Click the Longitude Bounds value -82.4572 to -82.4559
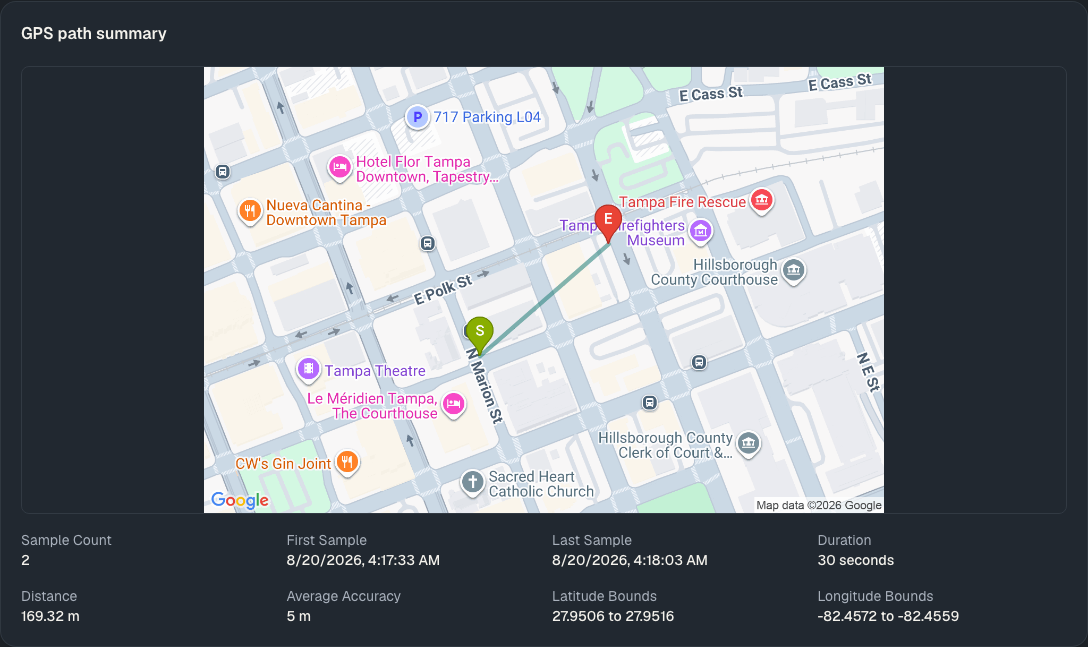This screenshot has width=1088, height=647. pyautogui.click(x=888, y=616)
